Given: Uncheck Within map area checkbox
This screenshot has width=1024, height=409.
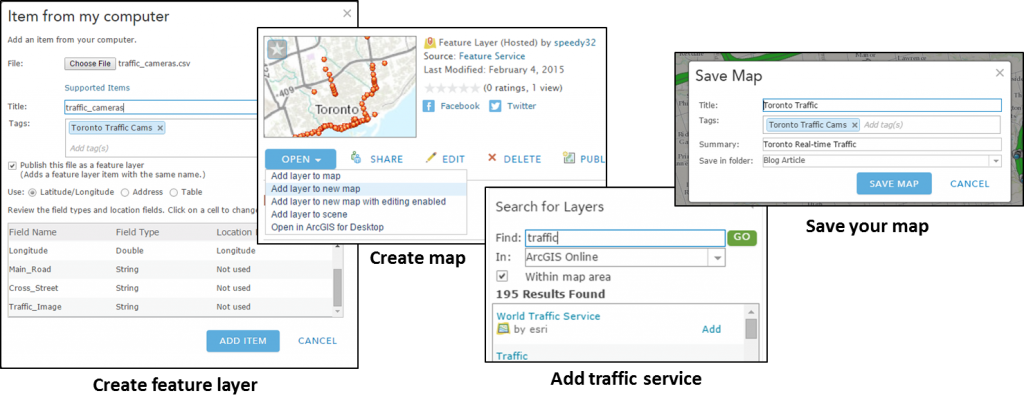Looking at the screenshot, I should tap(502, 276).
